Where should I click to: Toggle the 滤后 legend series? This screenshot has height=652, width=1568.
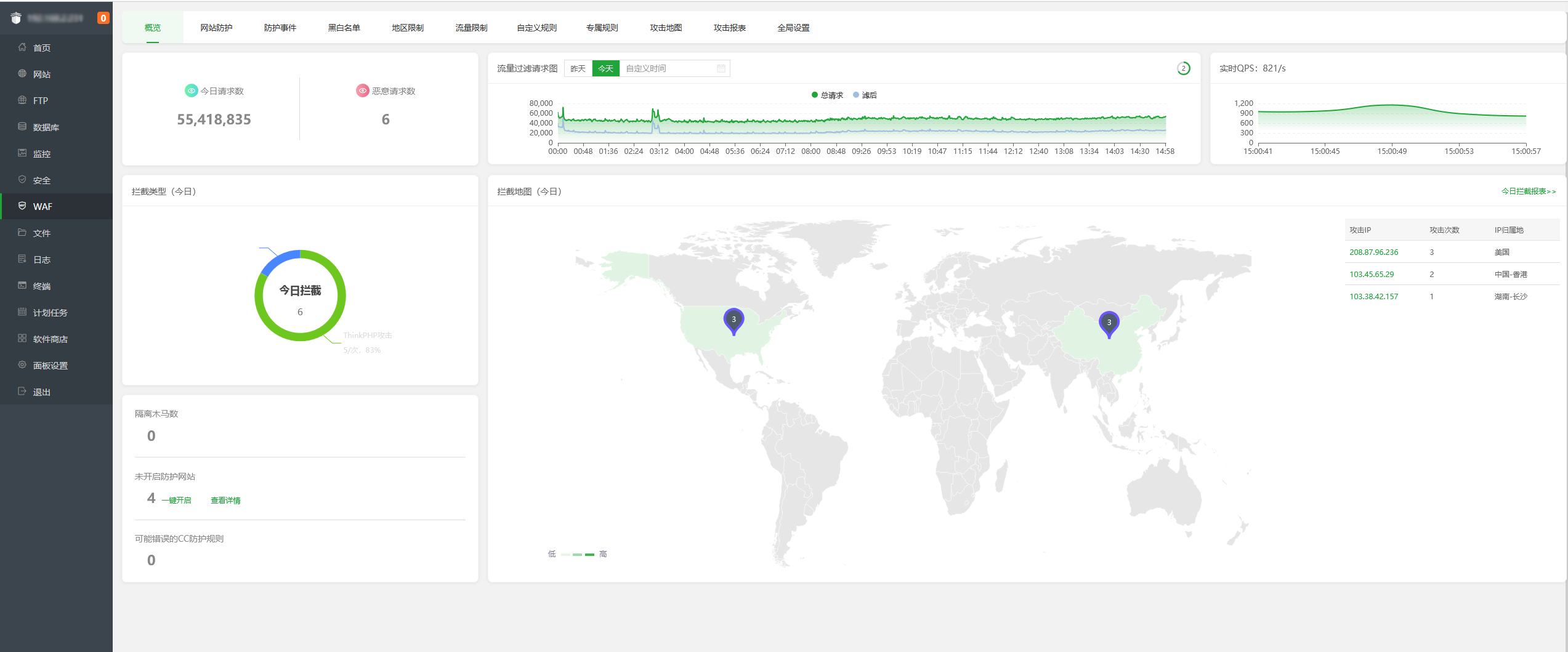pyautogui.click(x=865, y=95)
